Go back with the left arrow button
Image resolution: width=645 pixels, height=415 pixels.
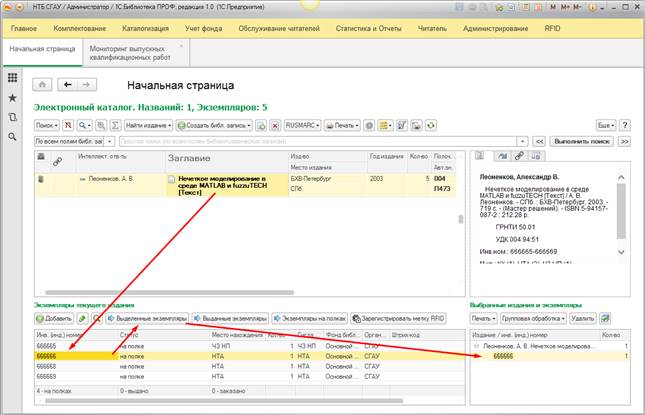tap(67, 85)
